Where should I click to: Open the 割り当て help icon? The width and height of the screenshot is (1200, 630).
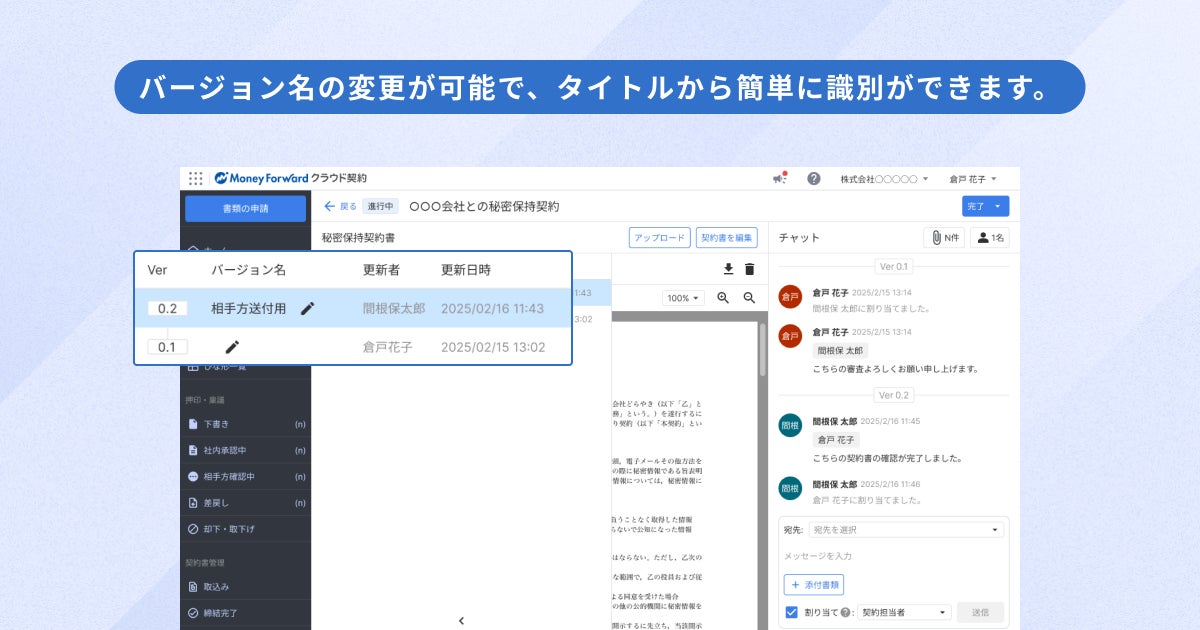point(847,612)
